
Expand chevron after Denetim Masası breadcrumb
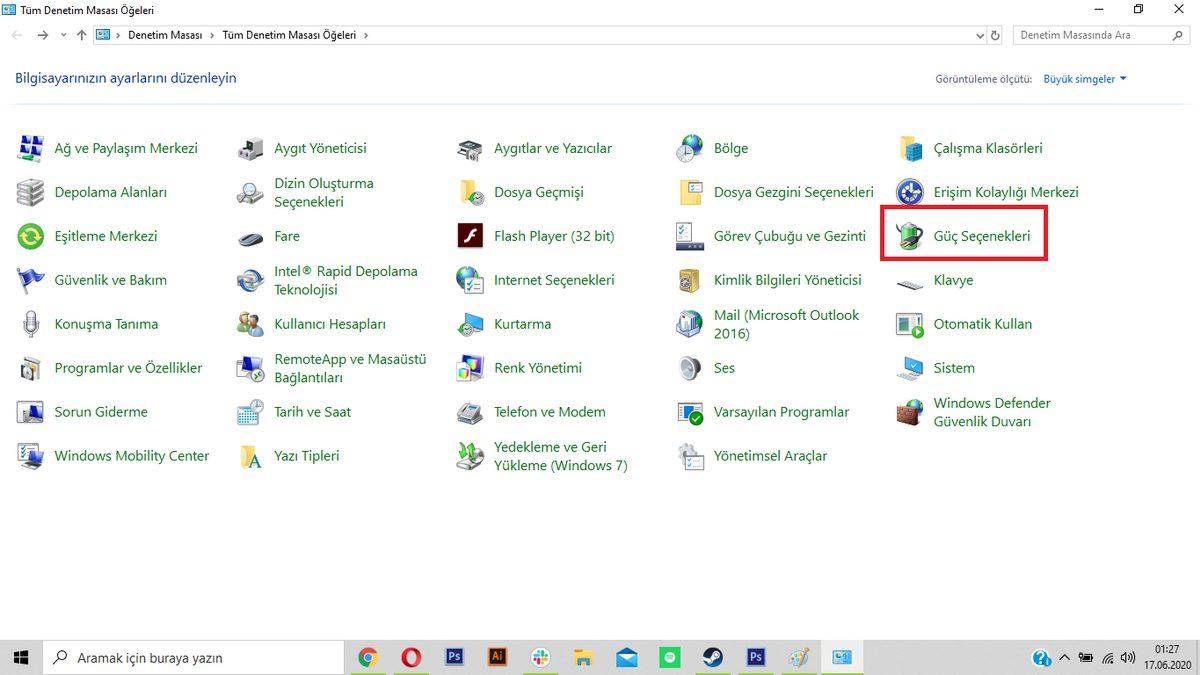[211, 35]
